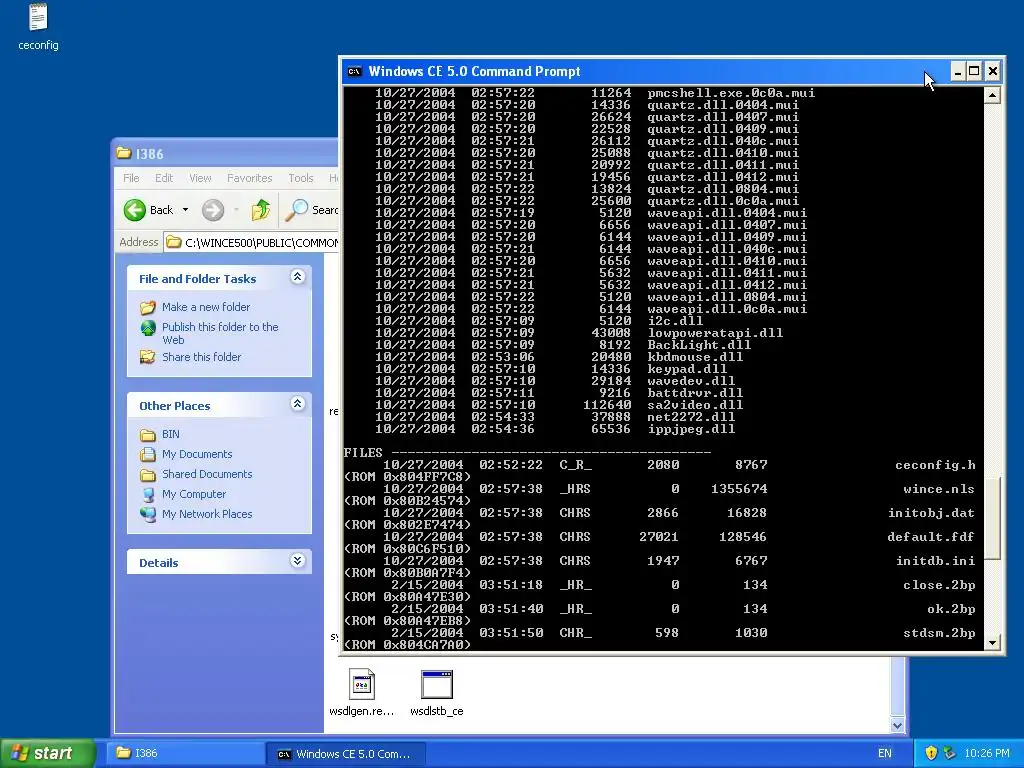Viewport: 1024px width, 768px height.
Task: Click the Command Prompt scroll down arrow
Action: click(x=992, y=643)
